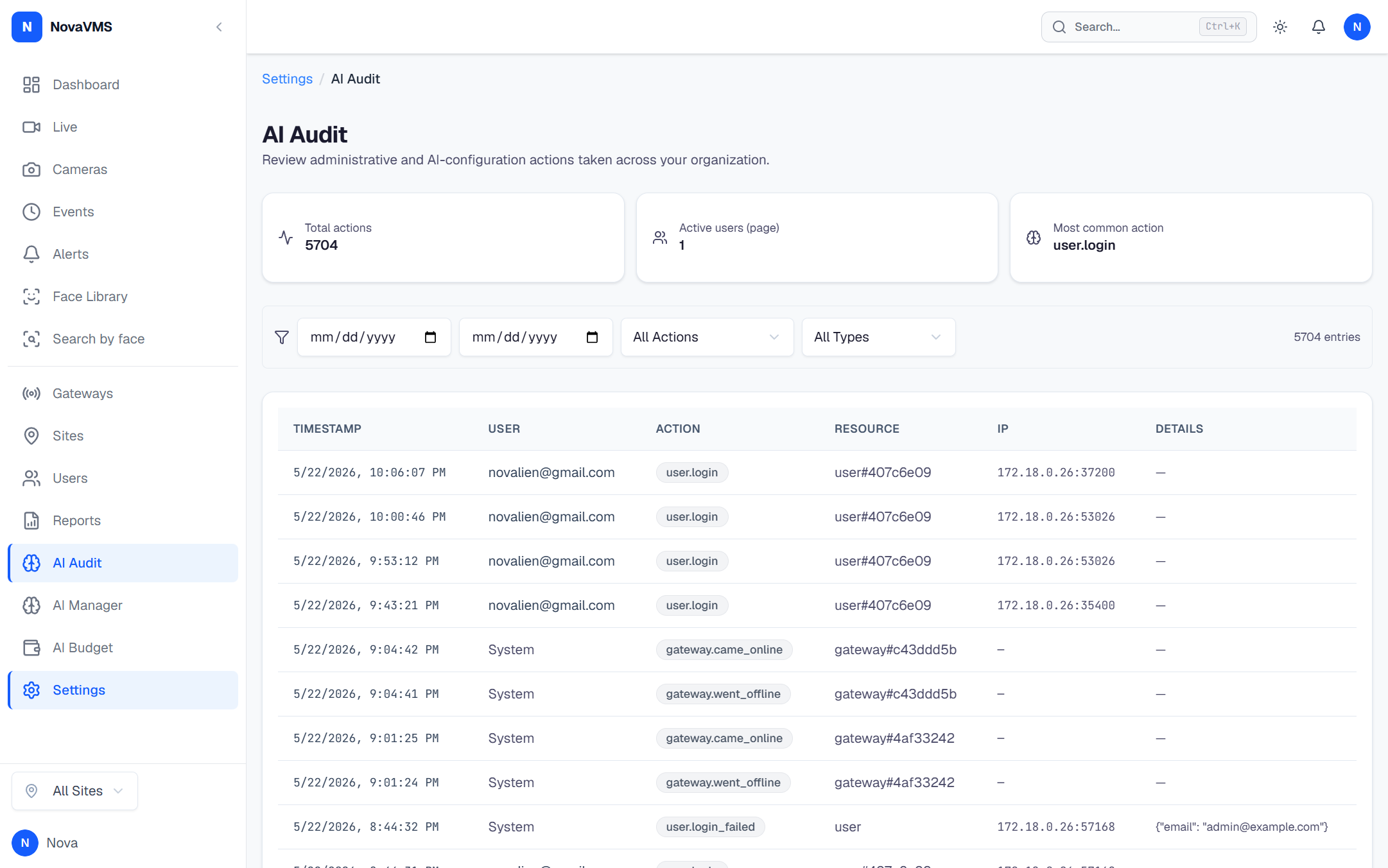Click the filter funnel icon
Screen dimensions: 1388x868
pos(282,337)
